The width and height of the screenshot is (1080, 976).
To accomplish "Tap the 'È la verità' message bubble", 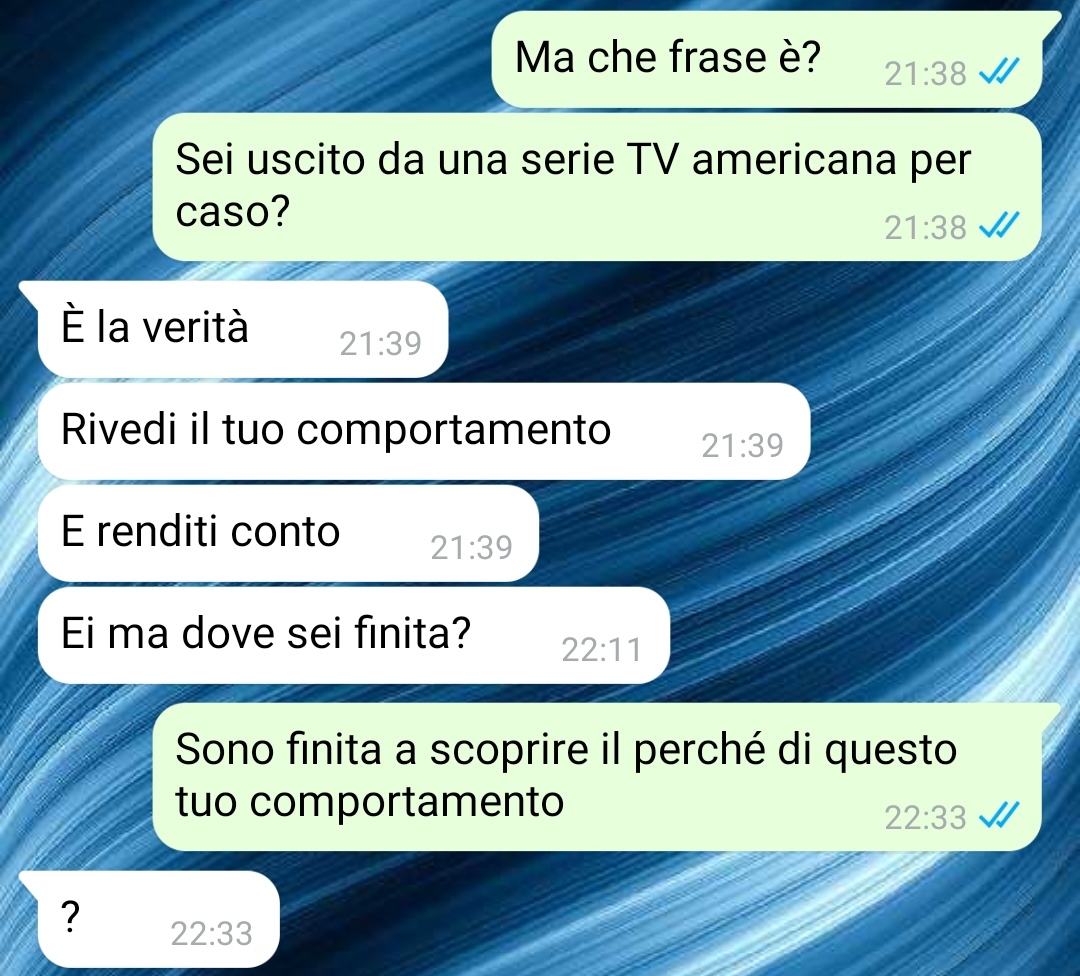I will click(243, 329).
